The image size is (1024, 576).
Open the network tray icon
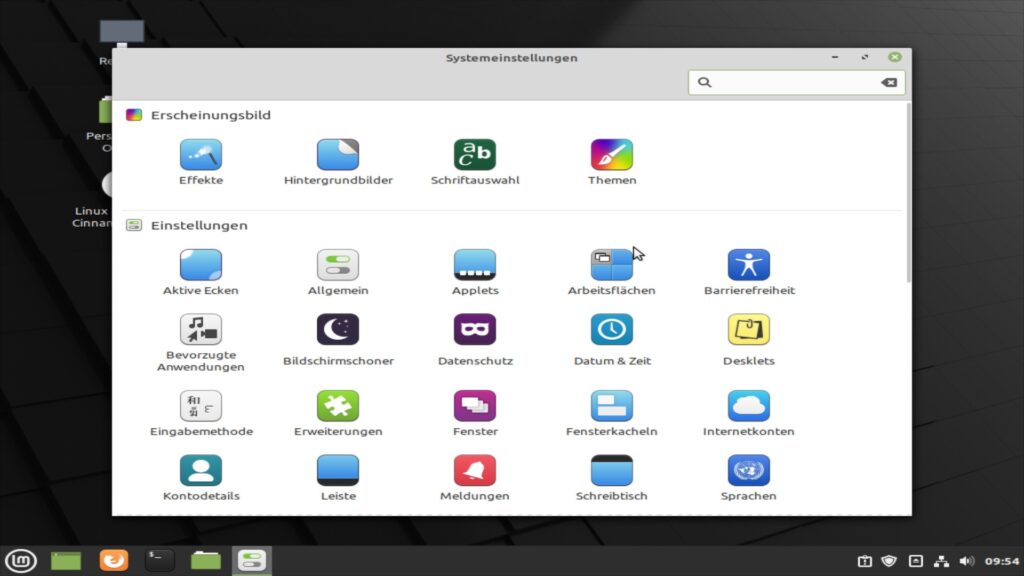[x=941, y=561]
